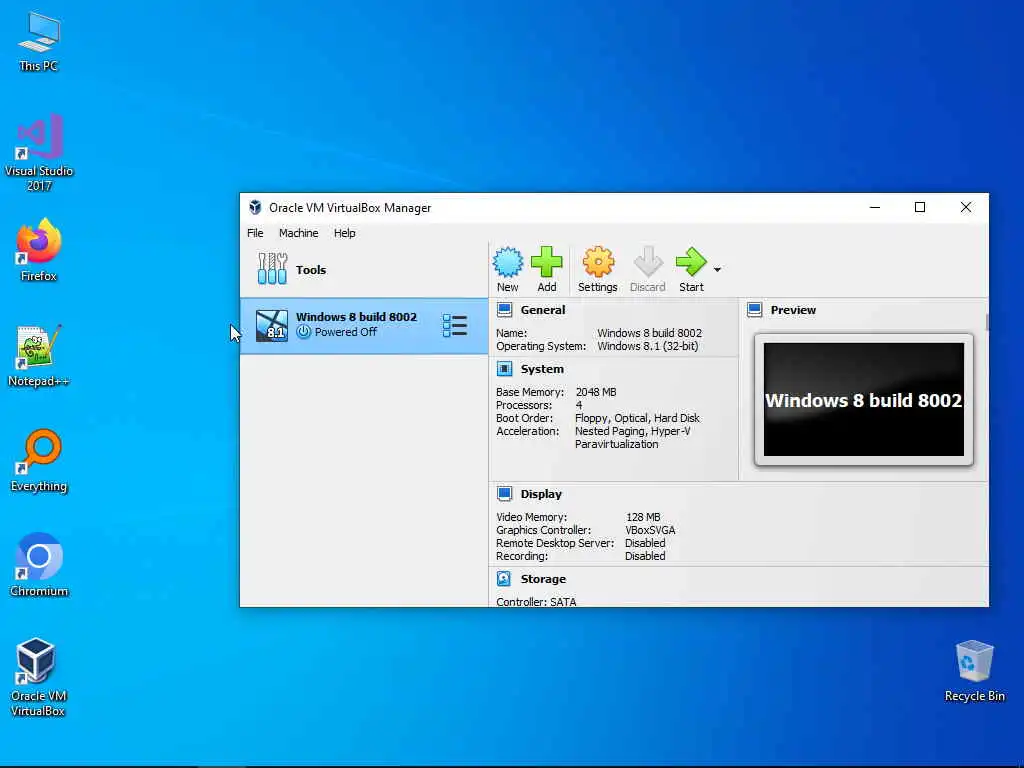The height and width of the screenshot is (768, 1024).
Task: Click the 'Controller: SATA' storage entry
Action: tap(536, 602)
